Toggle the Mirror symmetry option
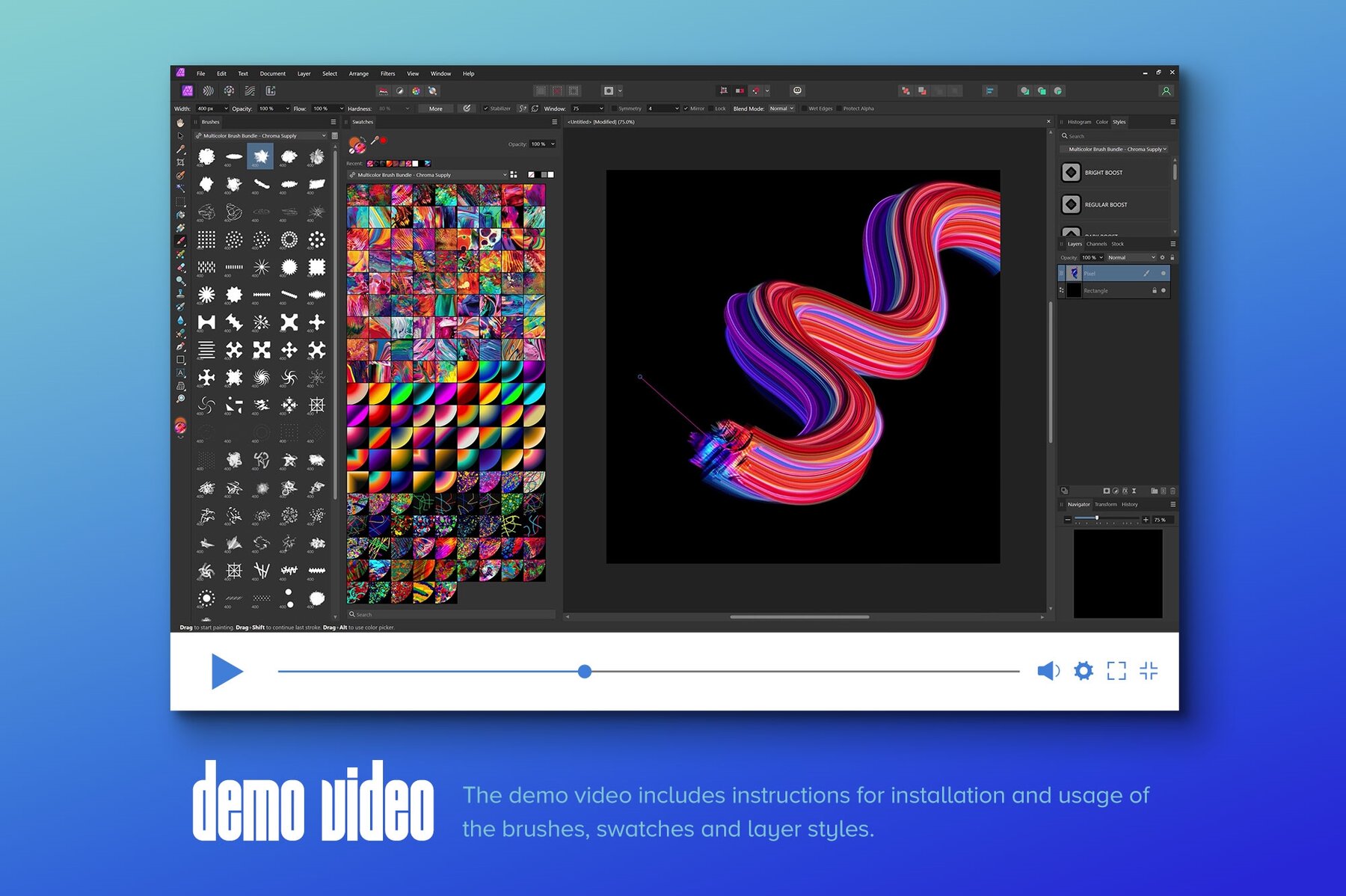Viewport: 1346px width, 896px height. coord(686,108)
